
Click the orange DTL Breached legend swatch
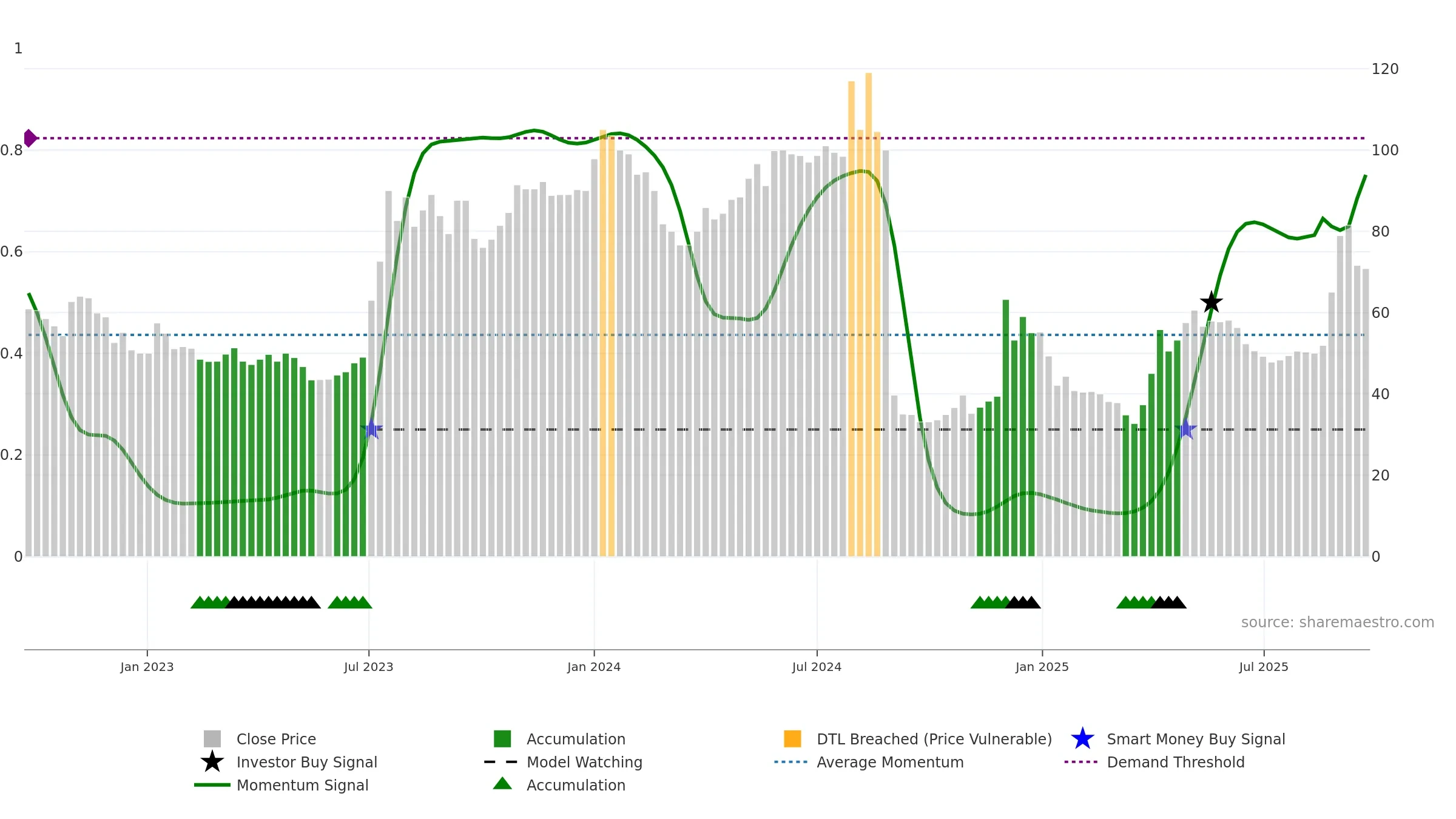click(x=792, y=739)
